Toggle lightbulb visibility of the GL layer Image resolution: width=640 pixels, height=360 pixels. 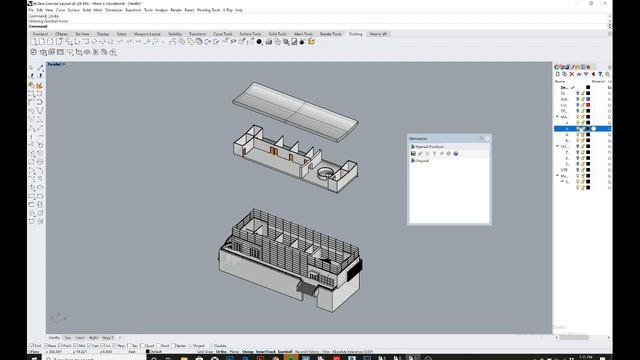click(x=578, y=105)
